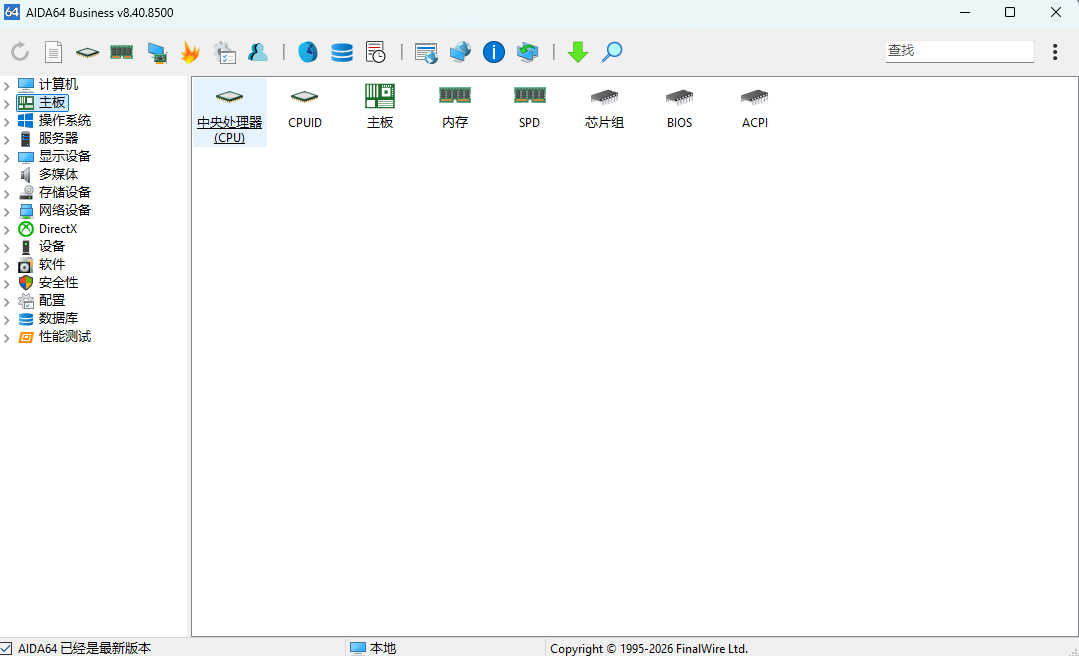Click the 查找 search field
This screenshot has height=656, width=1079.
959,51
